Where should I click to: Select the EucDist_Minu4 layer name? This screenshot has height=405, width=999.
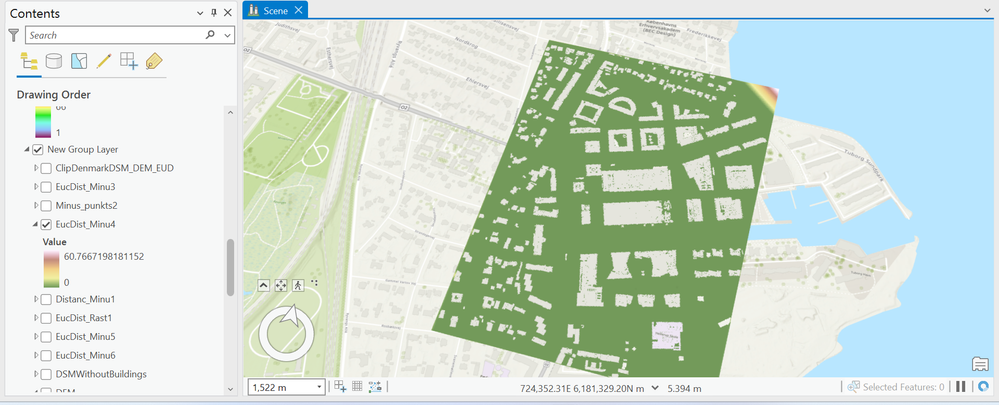[x=85, y=224]
